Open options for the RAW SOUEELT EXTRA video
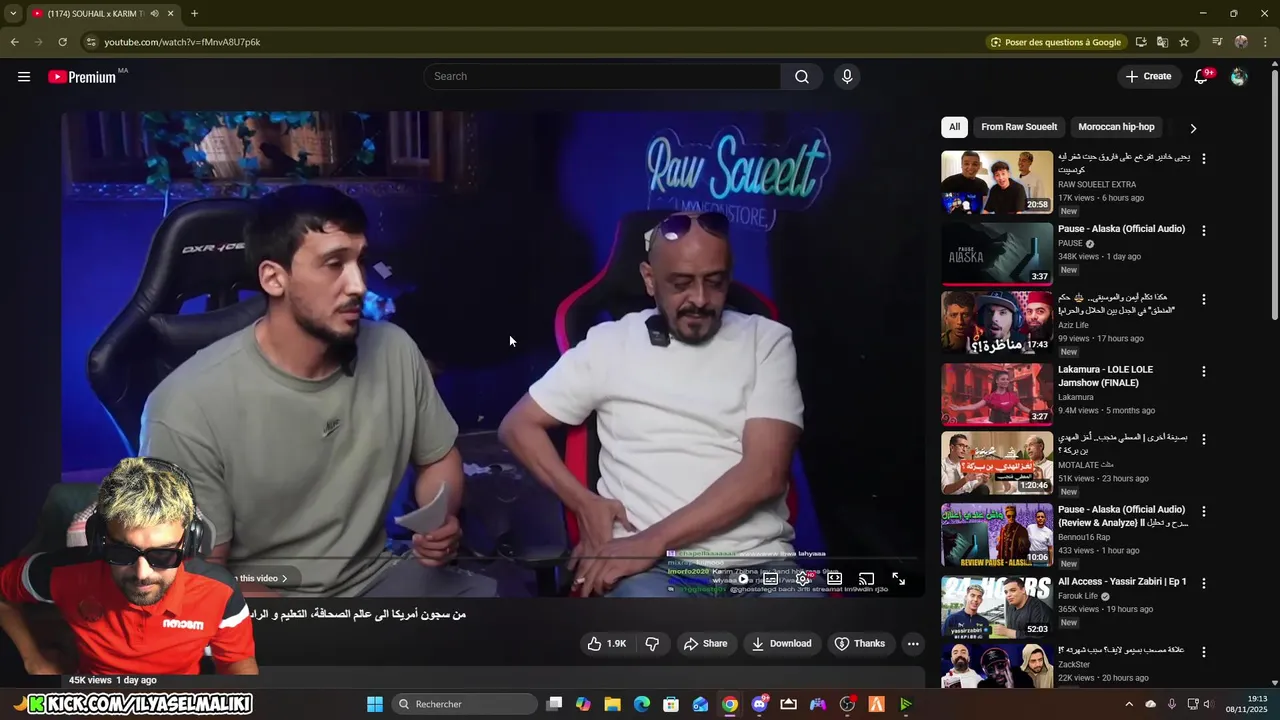 tap(1204, 159)
